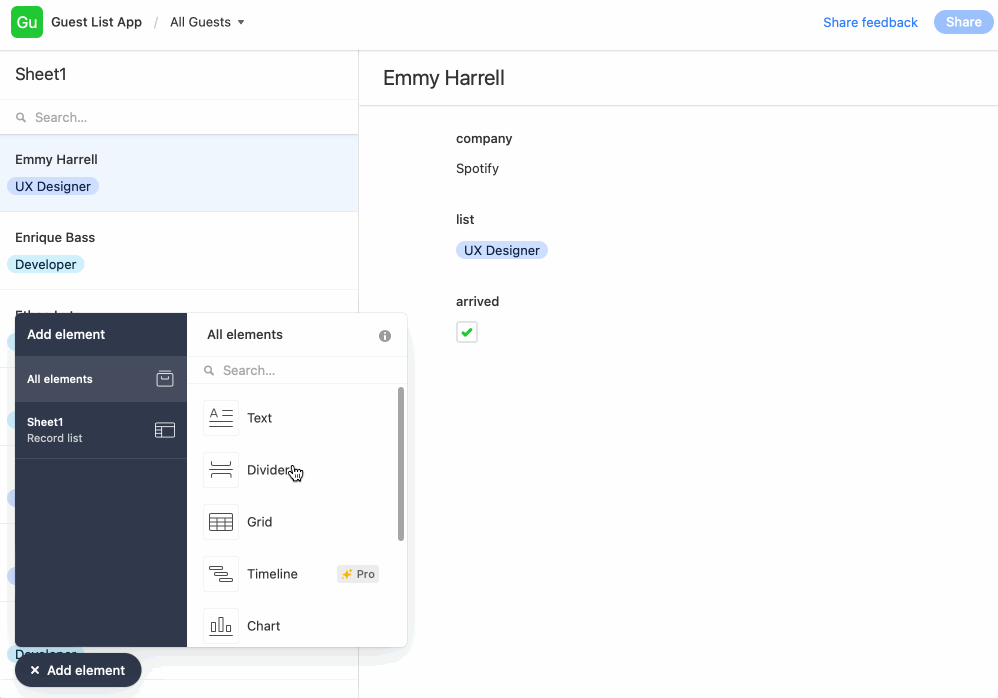This screenshot has height=698, width=998.
Task: Select the Text element icon
Action: (221, 417)
